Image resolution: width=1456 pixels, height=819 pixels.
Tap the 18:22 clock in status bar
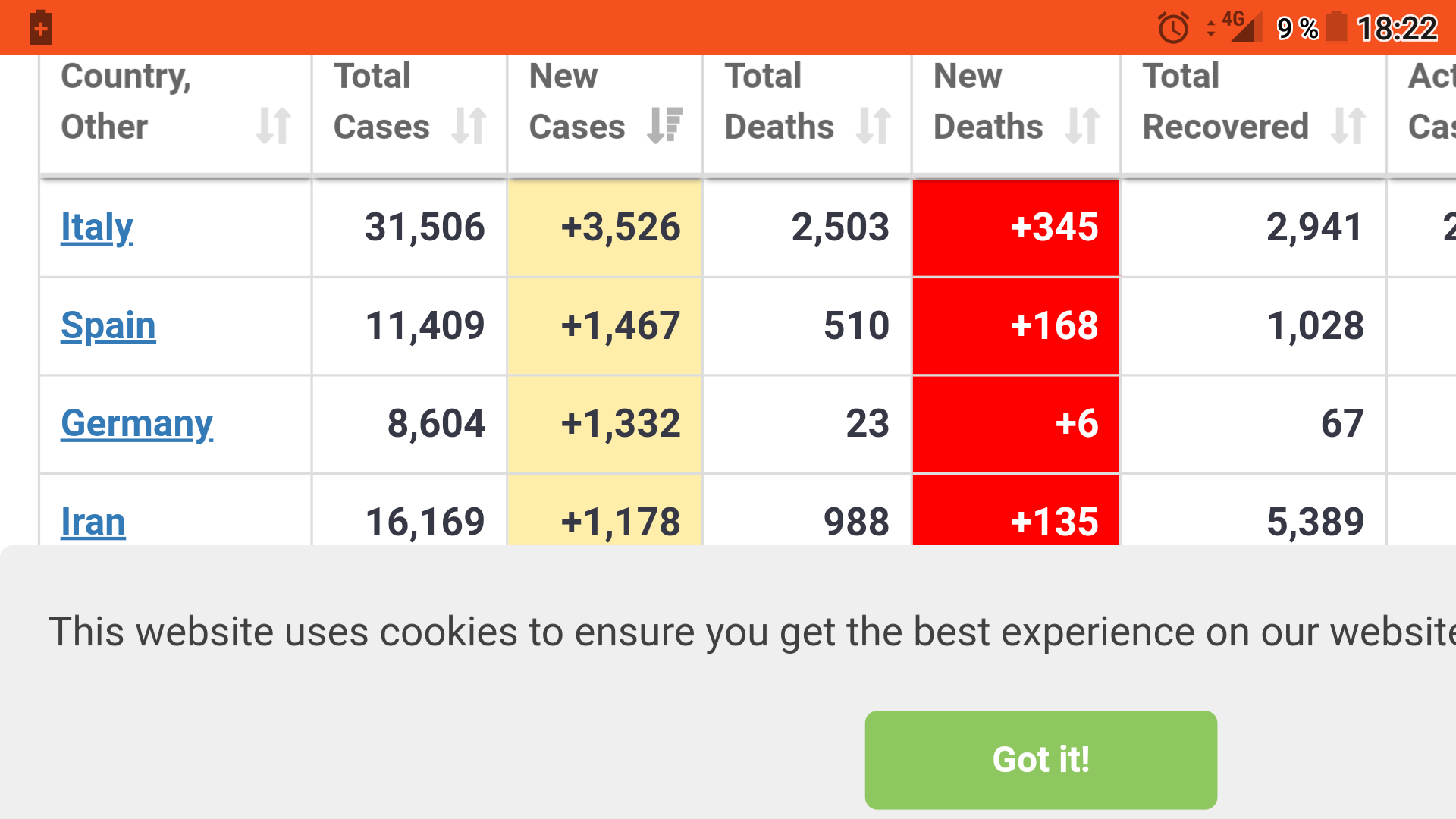click(1397, 29)
